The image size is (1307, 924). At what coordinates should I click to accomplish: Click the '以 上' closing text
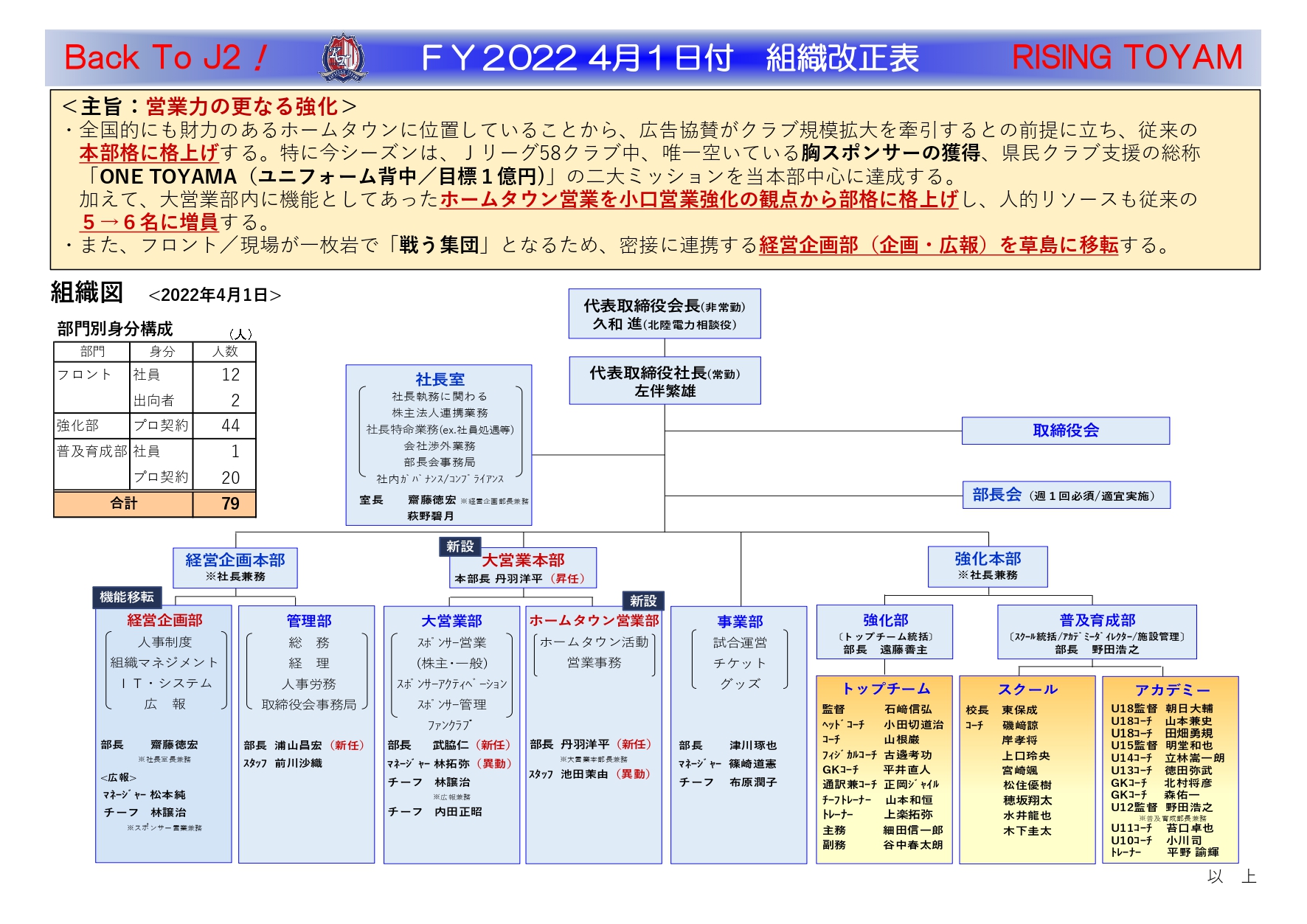[1231, 877]
